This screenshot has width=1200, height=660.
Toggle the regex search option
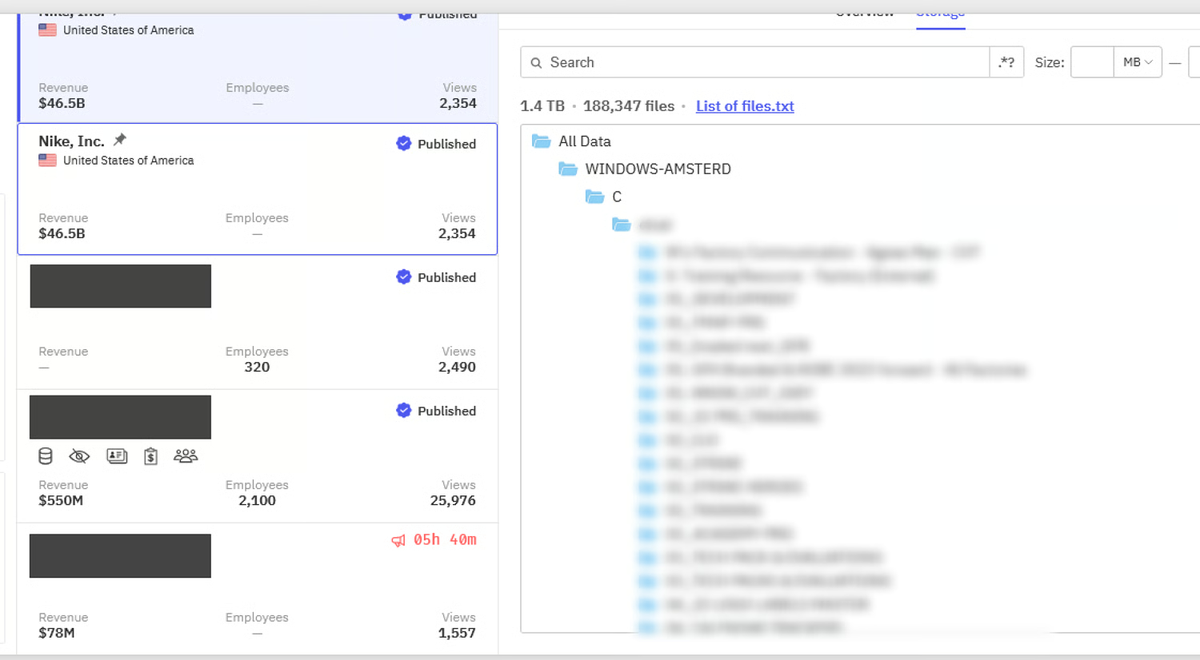[x=1007, y=63]
